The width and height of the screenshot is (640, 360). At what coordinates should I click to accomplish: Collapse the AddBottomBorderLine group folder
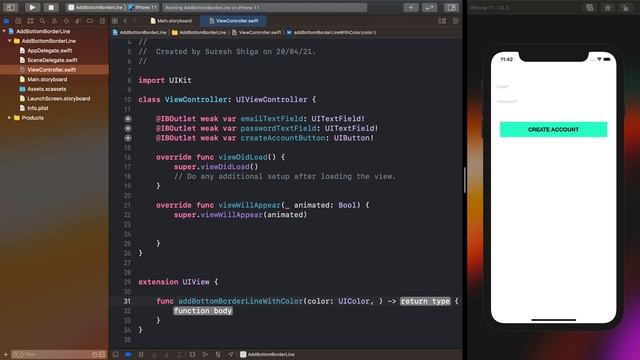pyautogui.click(x=10, y=41)
